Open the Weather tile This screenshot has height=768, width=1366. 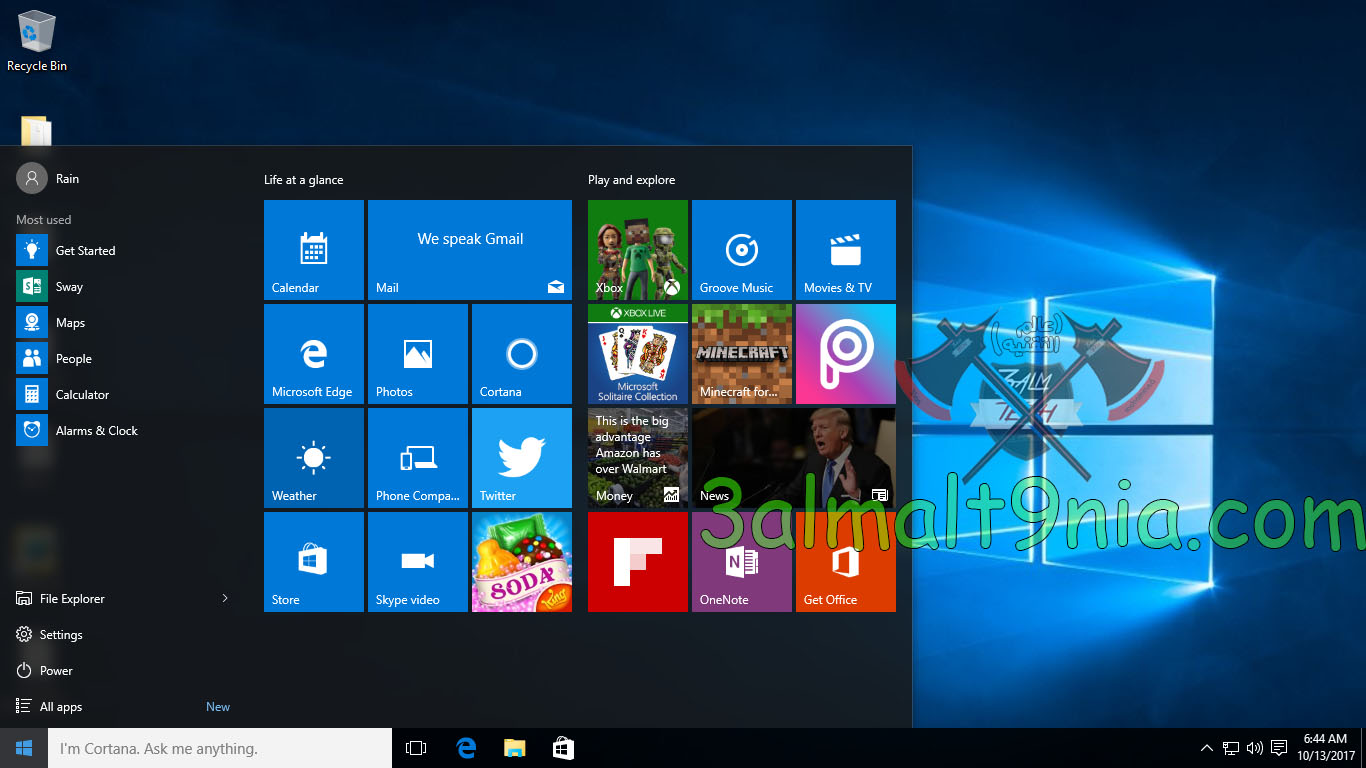coord(314,458)
